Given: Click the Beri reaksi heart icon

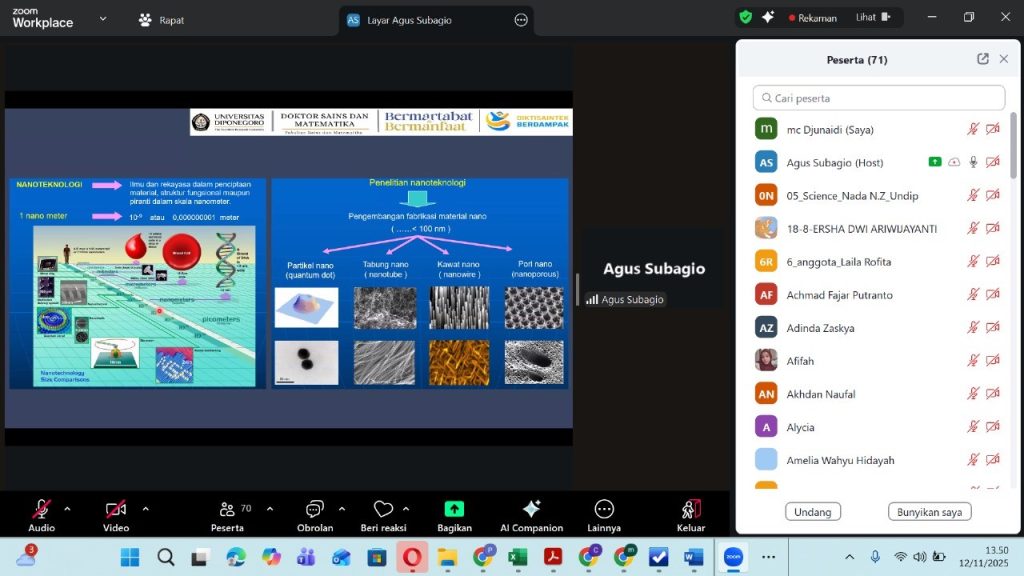Looking at the screenshot, I should point(383,509).
